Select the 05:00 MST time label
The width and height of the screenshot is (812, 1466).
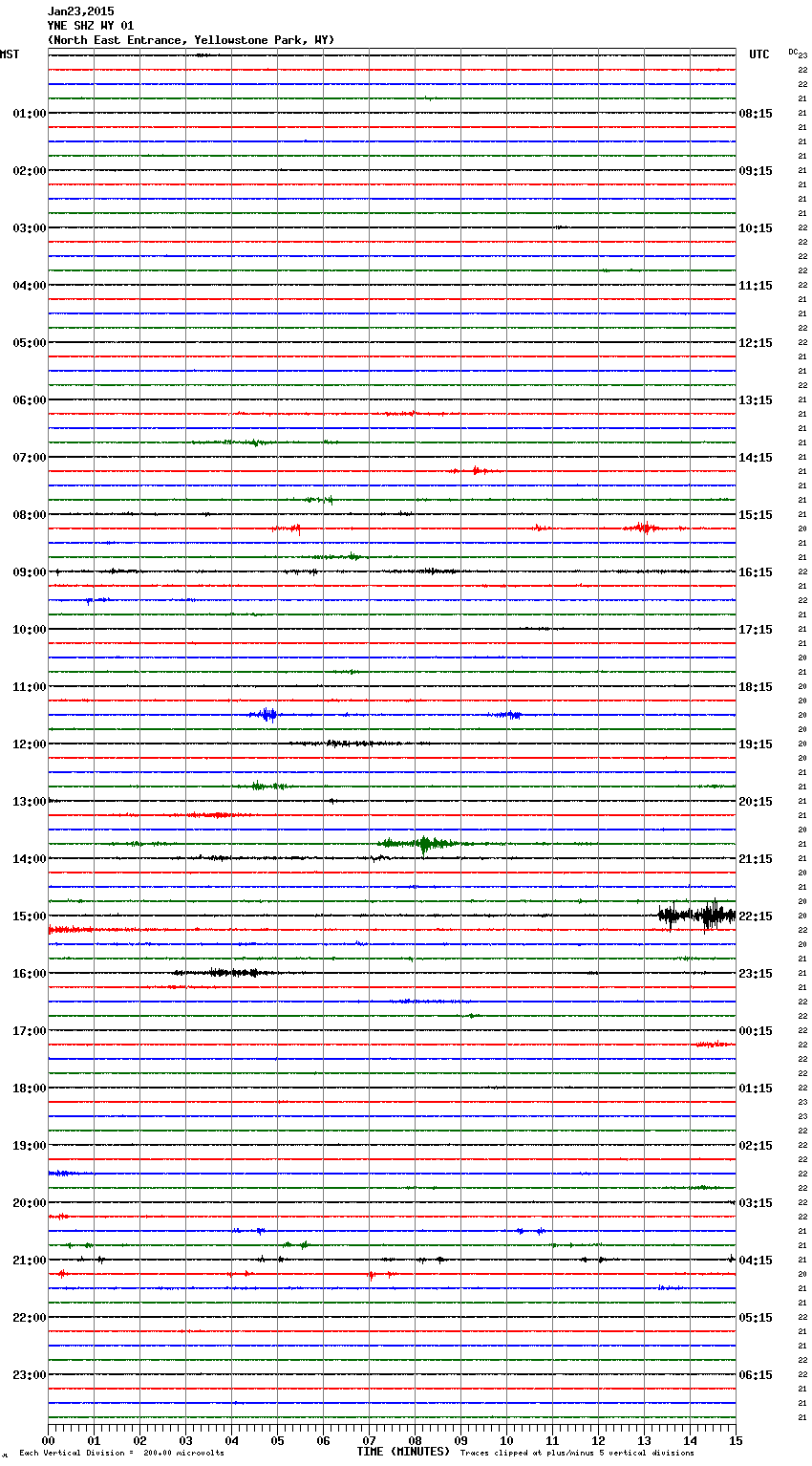(x=30, y=343)
